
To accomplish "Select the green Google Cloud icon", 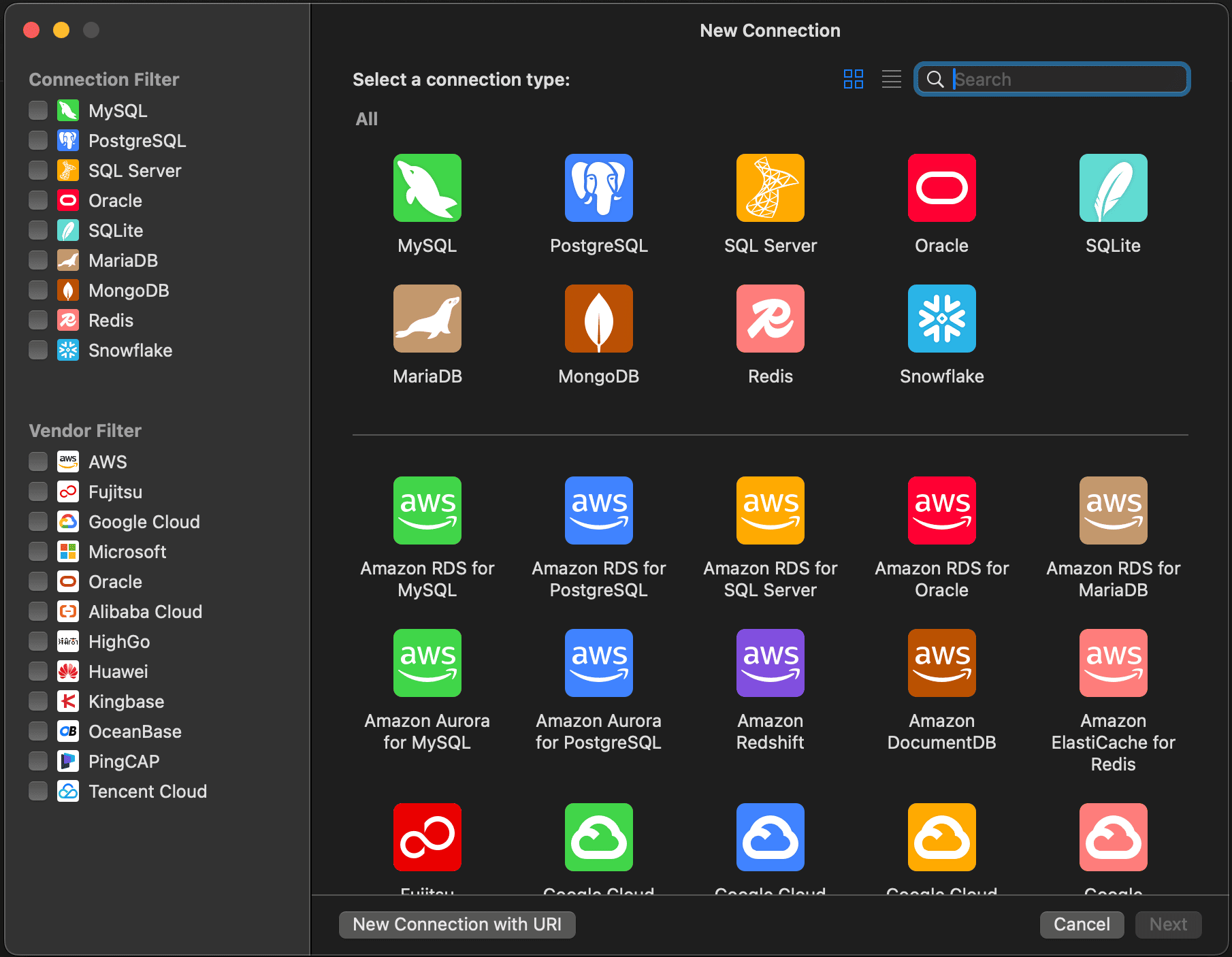I will 599,837.
